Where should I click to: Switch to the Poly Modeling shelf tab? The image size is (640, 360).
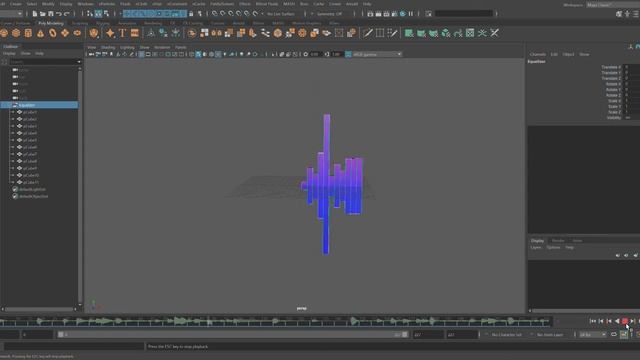pyautogui.click(x=51, y=23)
